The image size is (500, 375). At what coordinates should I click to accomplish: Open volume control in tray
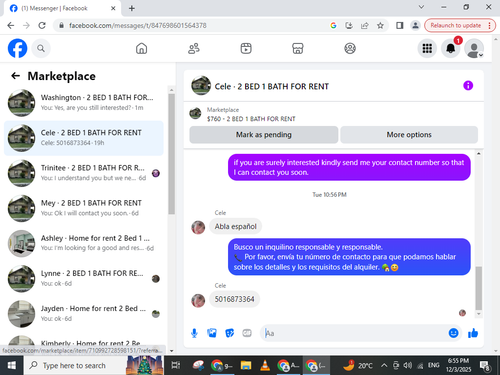(407, 365)
